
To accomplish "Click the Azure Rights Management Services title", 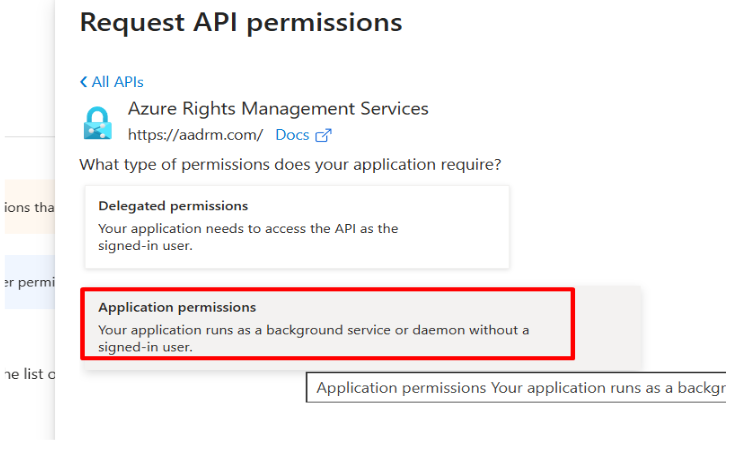I will [x=278, y=109].
